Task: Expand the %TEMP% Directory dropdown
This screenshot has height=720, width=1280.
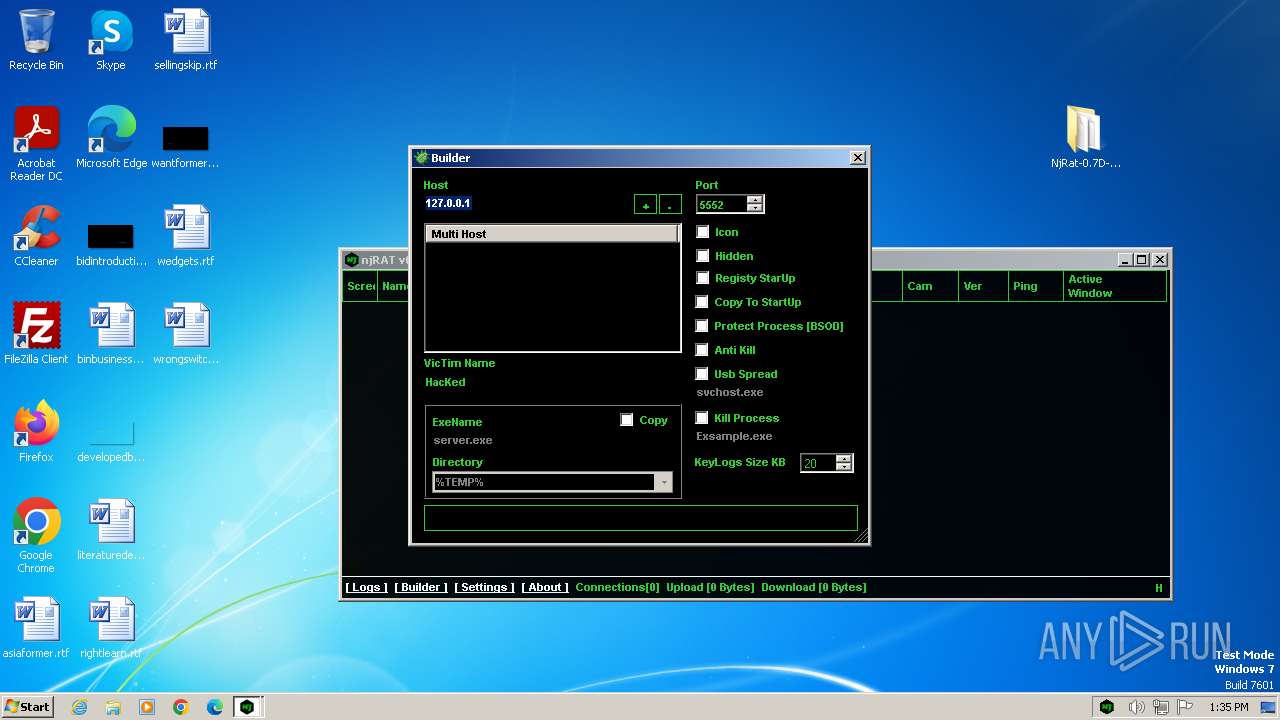Action: [663, 483]
